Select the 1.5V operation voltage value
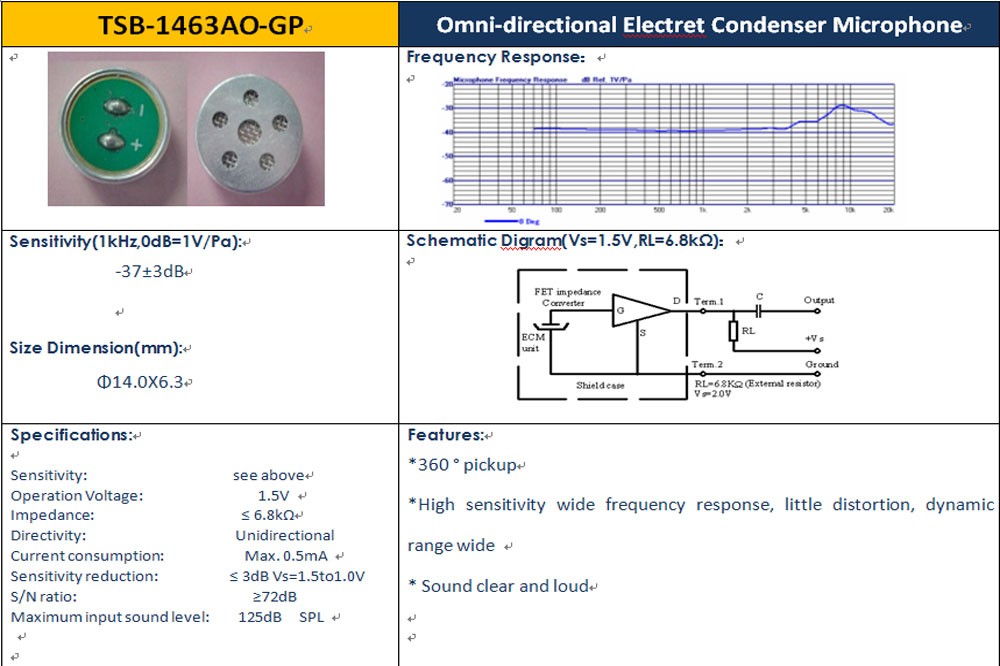The image size is (1000, 666). click(274, 496)
